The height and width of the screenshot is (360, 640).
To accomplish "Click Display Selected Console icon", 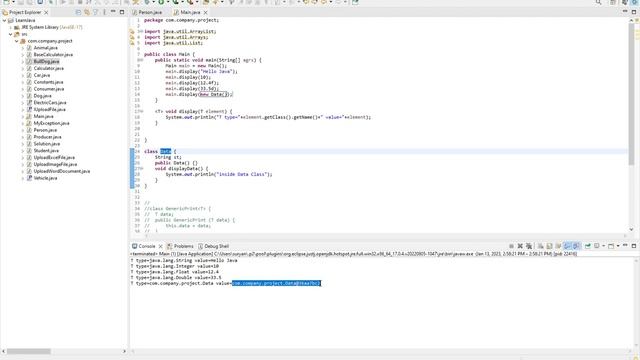I will 597,246.
